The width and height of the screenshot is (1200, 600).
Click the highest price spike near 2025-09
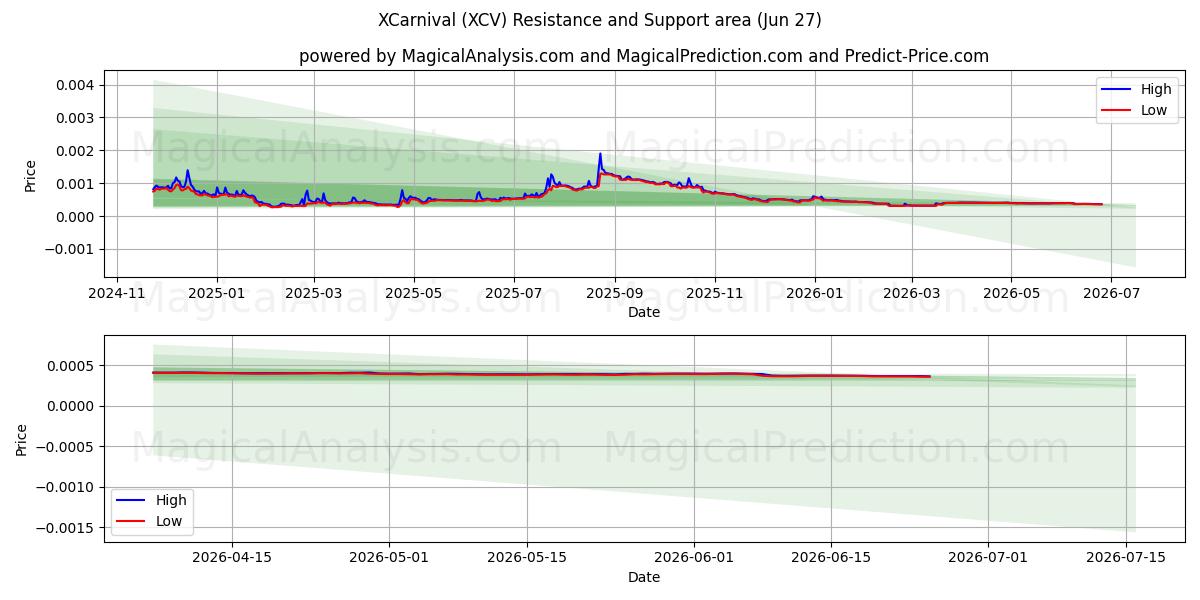pyautogui.click(x=600, y=154)
